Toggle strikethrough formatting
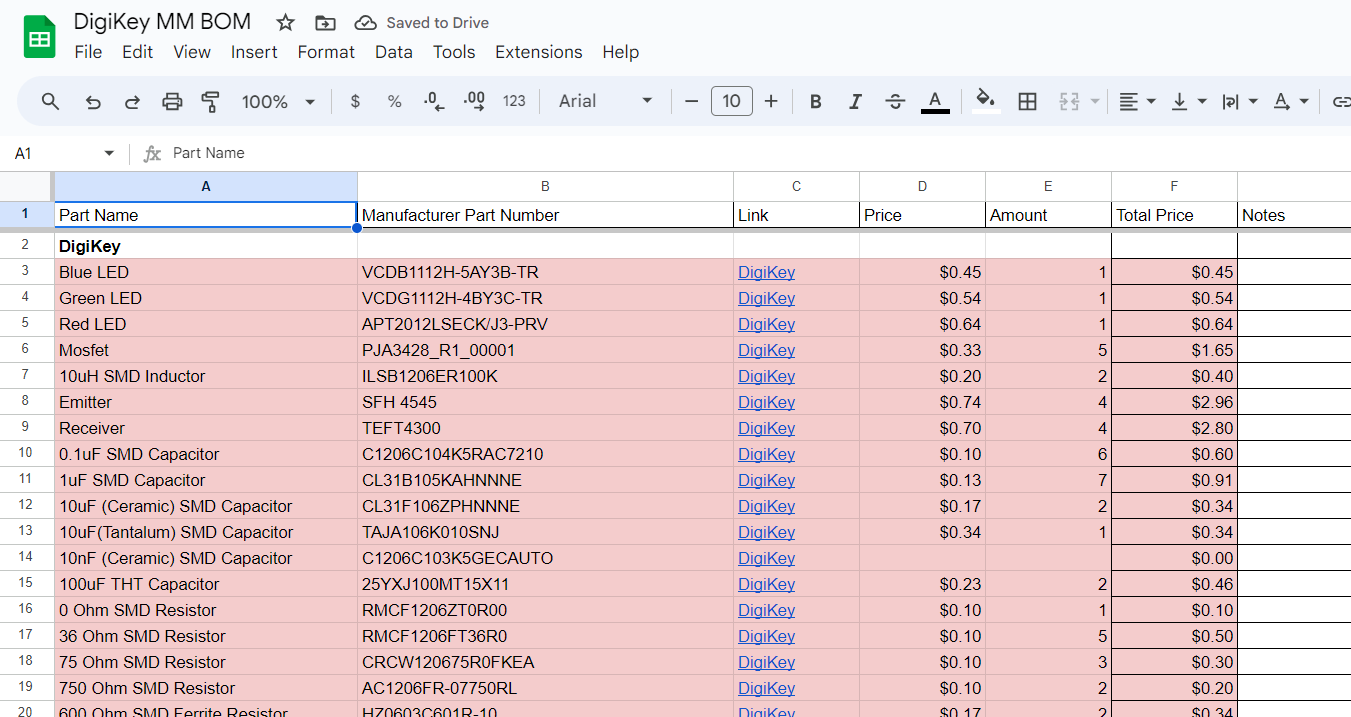The height and width of the screenshot is (717, 1351). coord(895,101)
